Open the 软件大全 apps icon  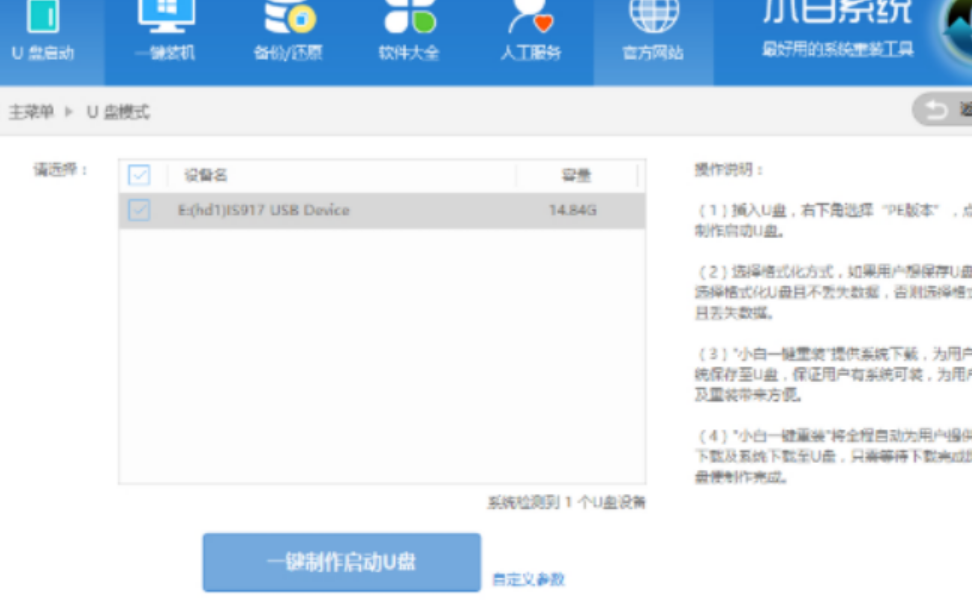pyautogui.click(x=409, y=16)
